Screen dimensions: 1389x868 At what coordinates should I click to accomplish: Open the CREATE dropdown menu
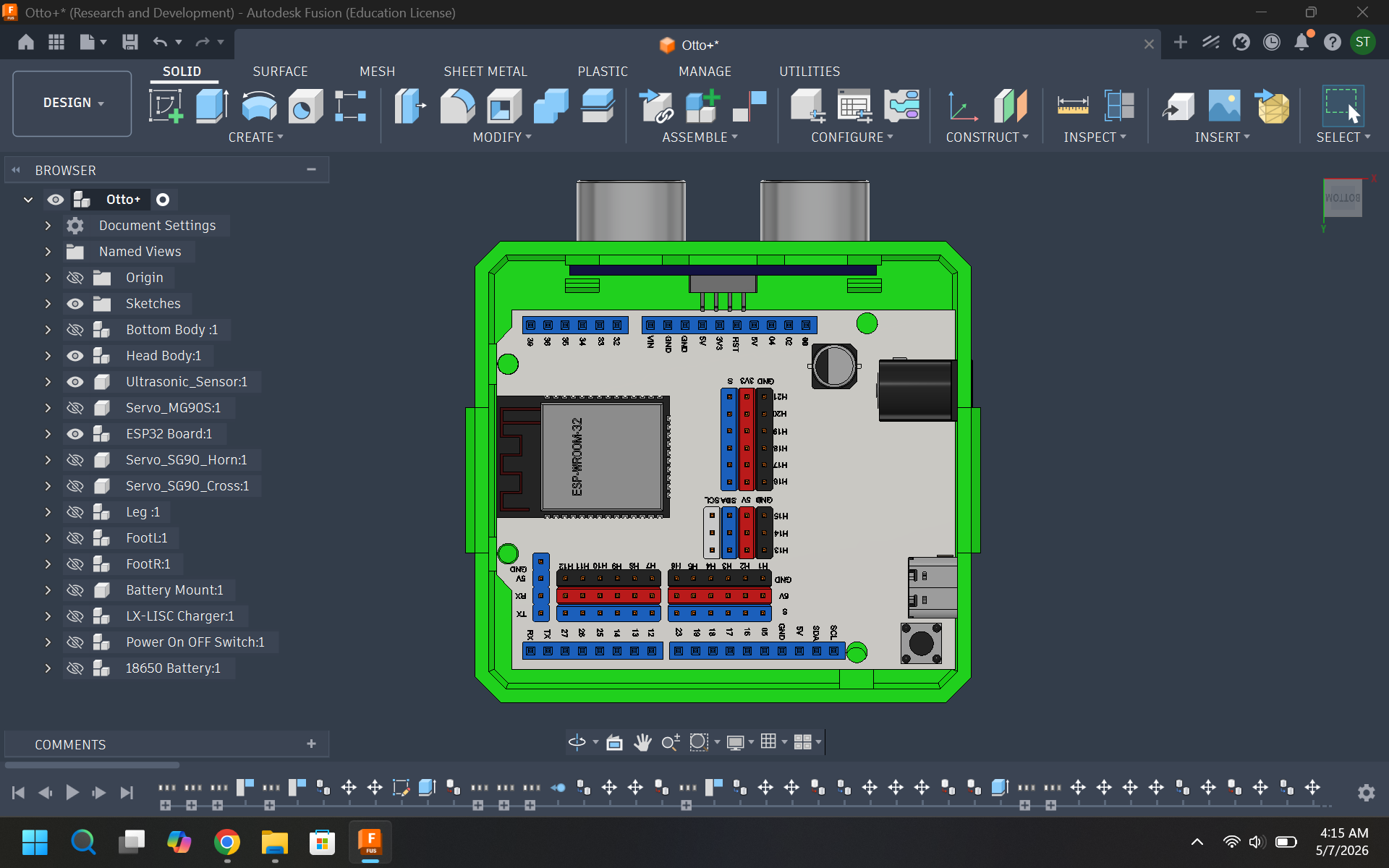tap(255, 137)
